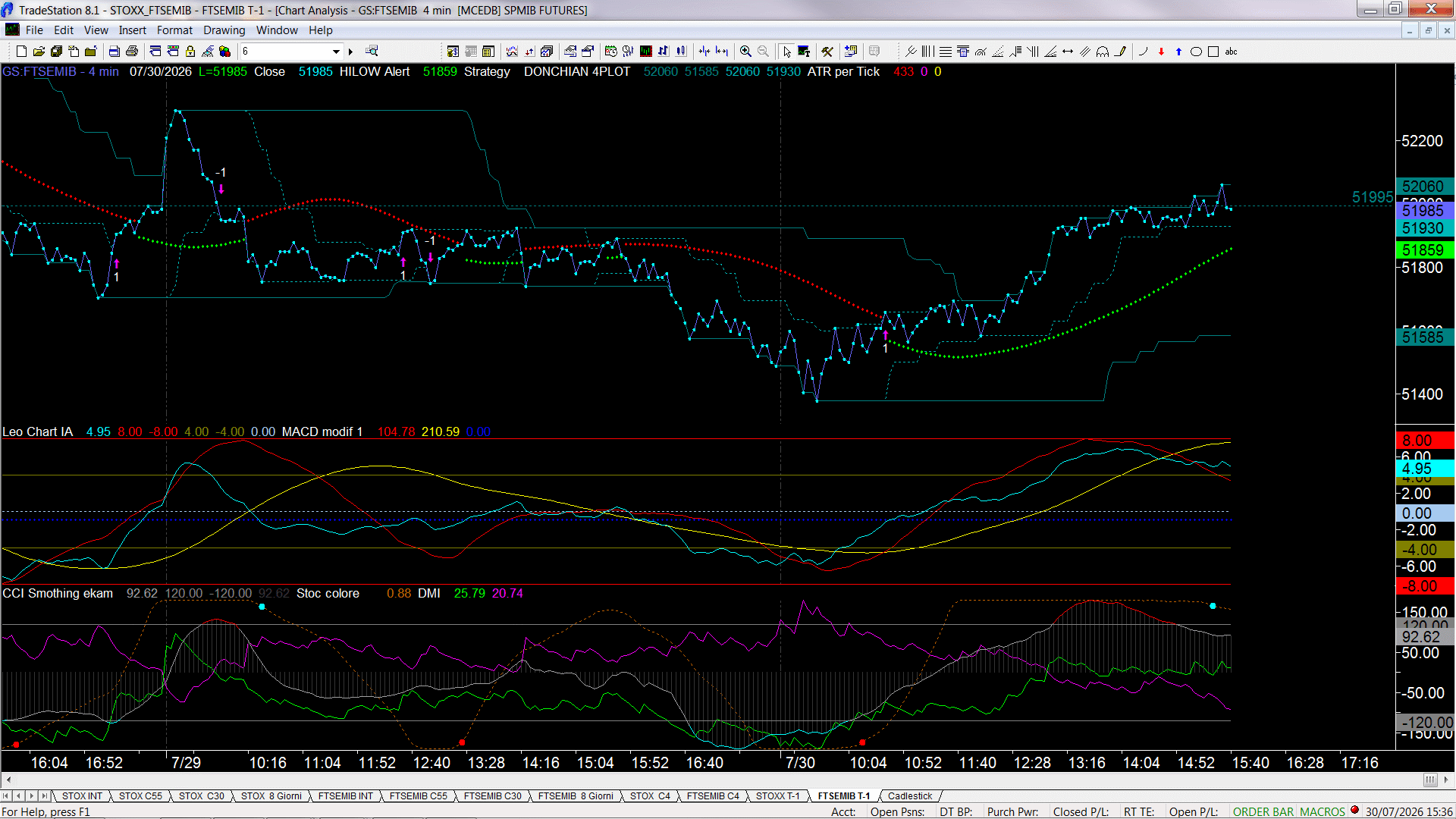This screenshot has width=1456, height=819.
Task: Switch to the FTSEMIB C4 tab
Action: 713,796
